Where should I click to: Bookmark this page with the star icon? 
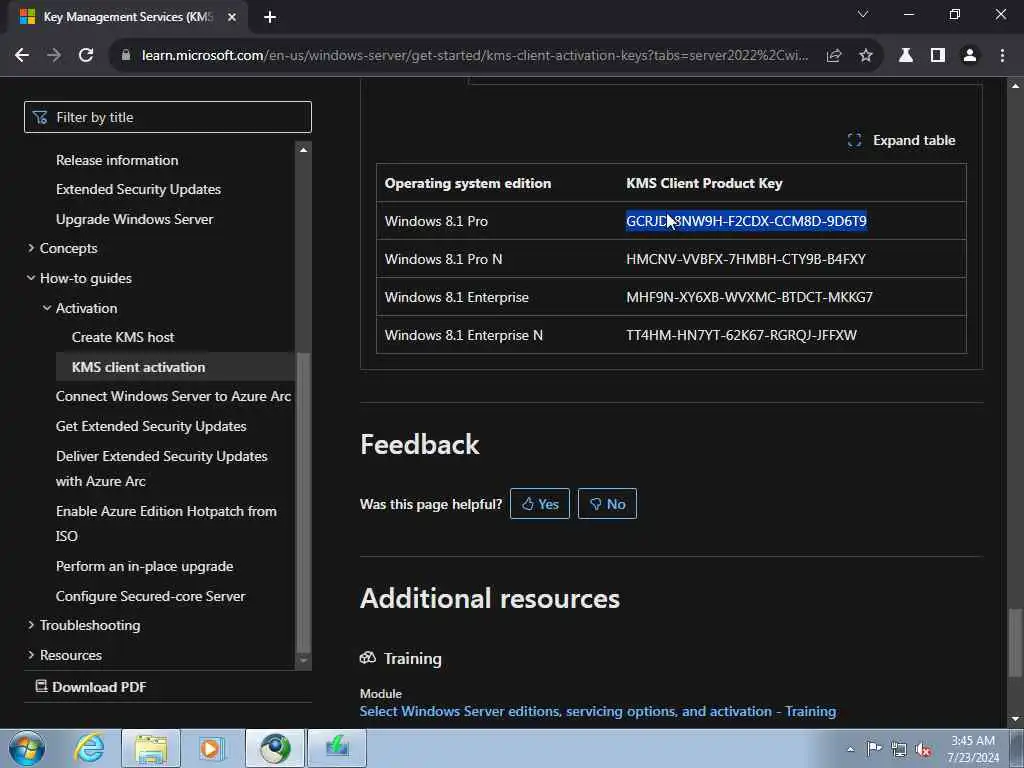866,56
